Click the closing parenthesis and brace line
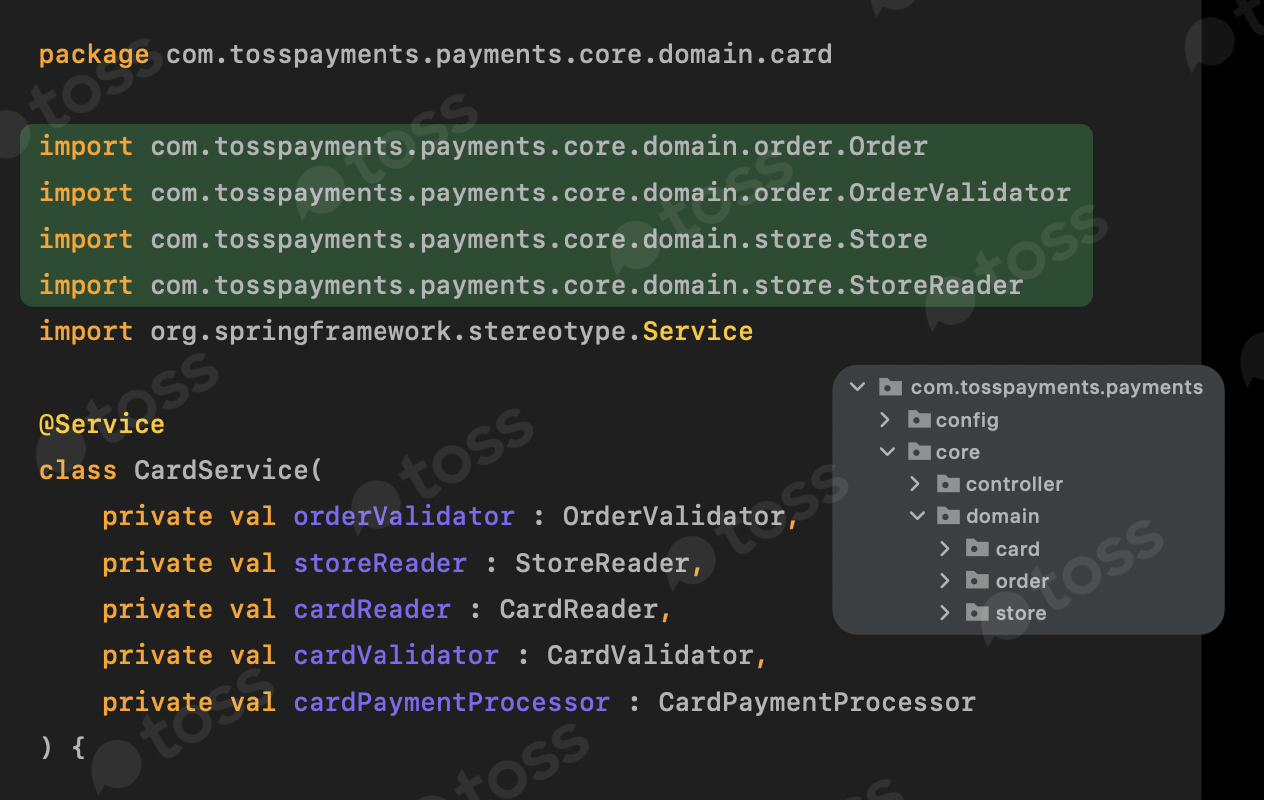The image size is (1264, 800). pos(62,747)
